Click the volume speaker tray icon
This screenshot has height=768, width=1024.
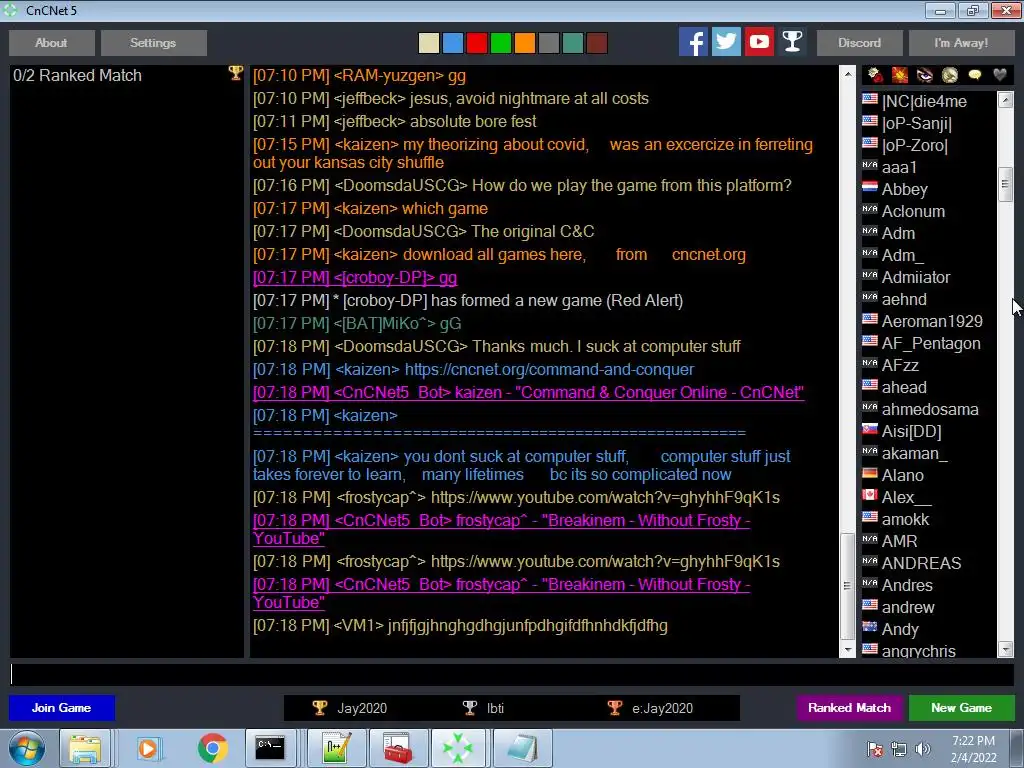coord(922,749)
